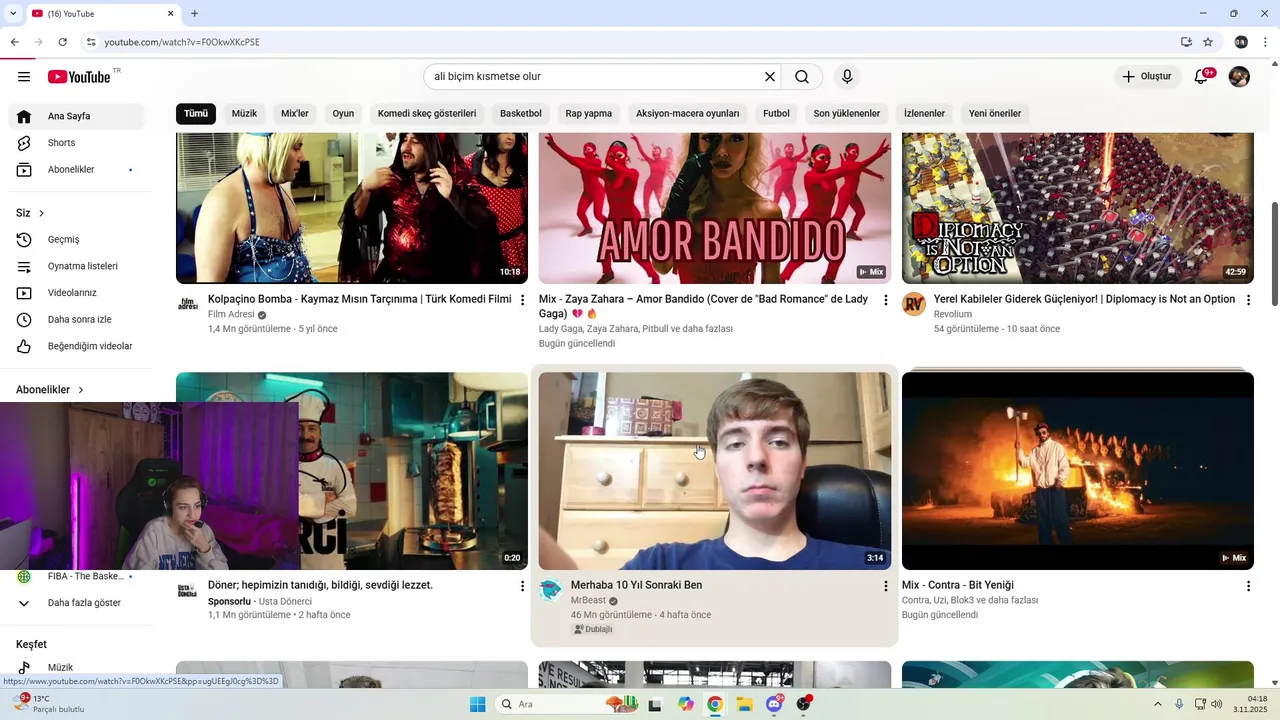This screenshot has width=1280, height=720.
Task: Click the Merhaba 10 Yıl Sonraki Ben title
Action: pyautogui.click(x=636, y=585)
